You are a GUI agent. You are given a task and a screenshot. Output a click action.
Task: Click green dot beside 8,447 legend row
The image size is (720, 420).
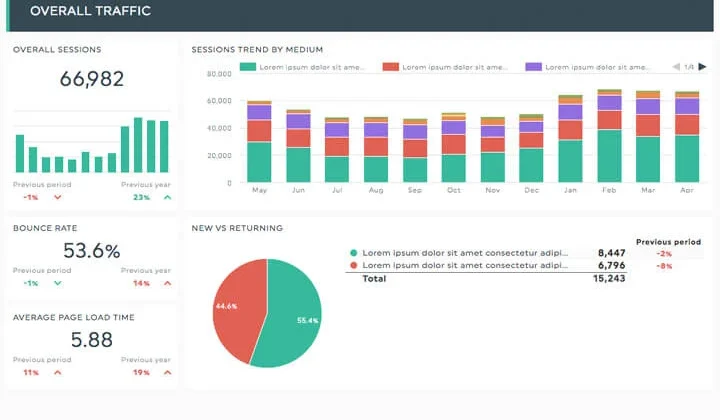click(x=354, y=253)
